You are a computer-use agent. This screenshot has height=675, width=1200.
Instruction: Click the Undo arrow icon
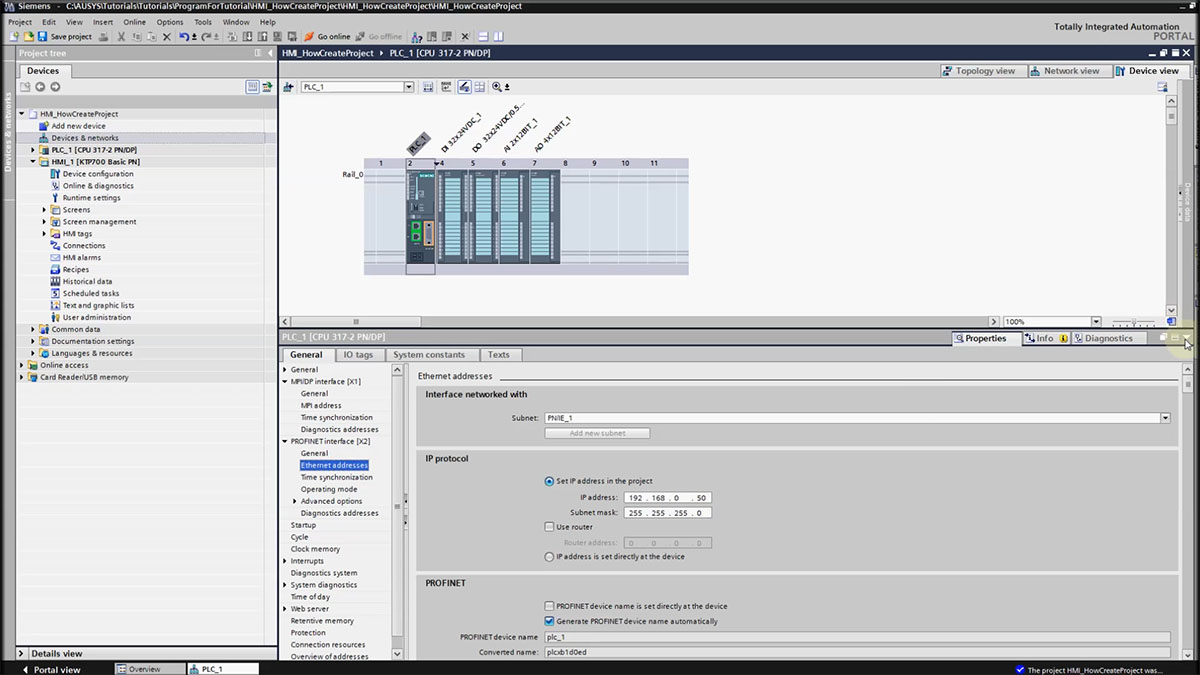184,36
